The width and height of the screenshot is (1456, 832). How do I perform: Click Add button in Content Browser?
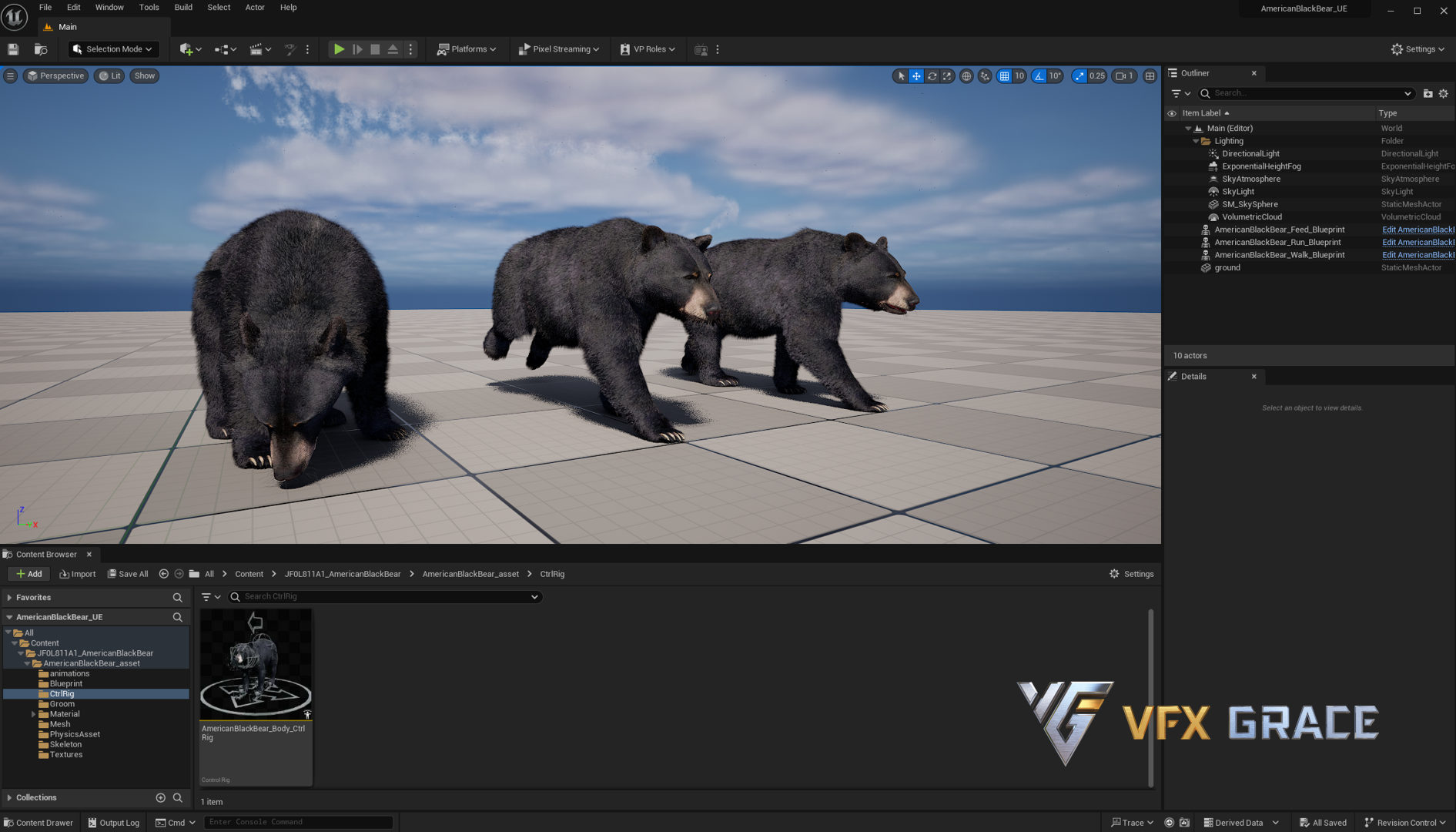click(x=29, y=574)
